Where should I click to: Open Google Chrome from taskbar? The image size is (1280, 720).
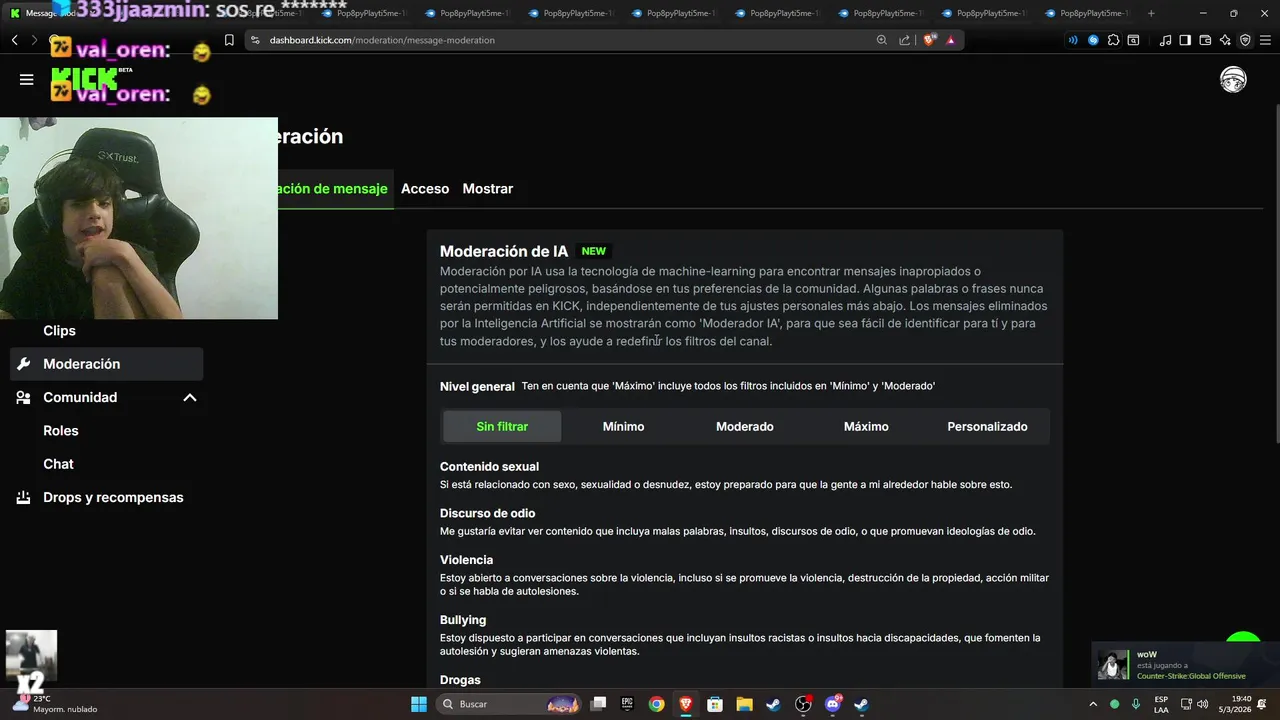(656, 704)
